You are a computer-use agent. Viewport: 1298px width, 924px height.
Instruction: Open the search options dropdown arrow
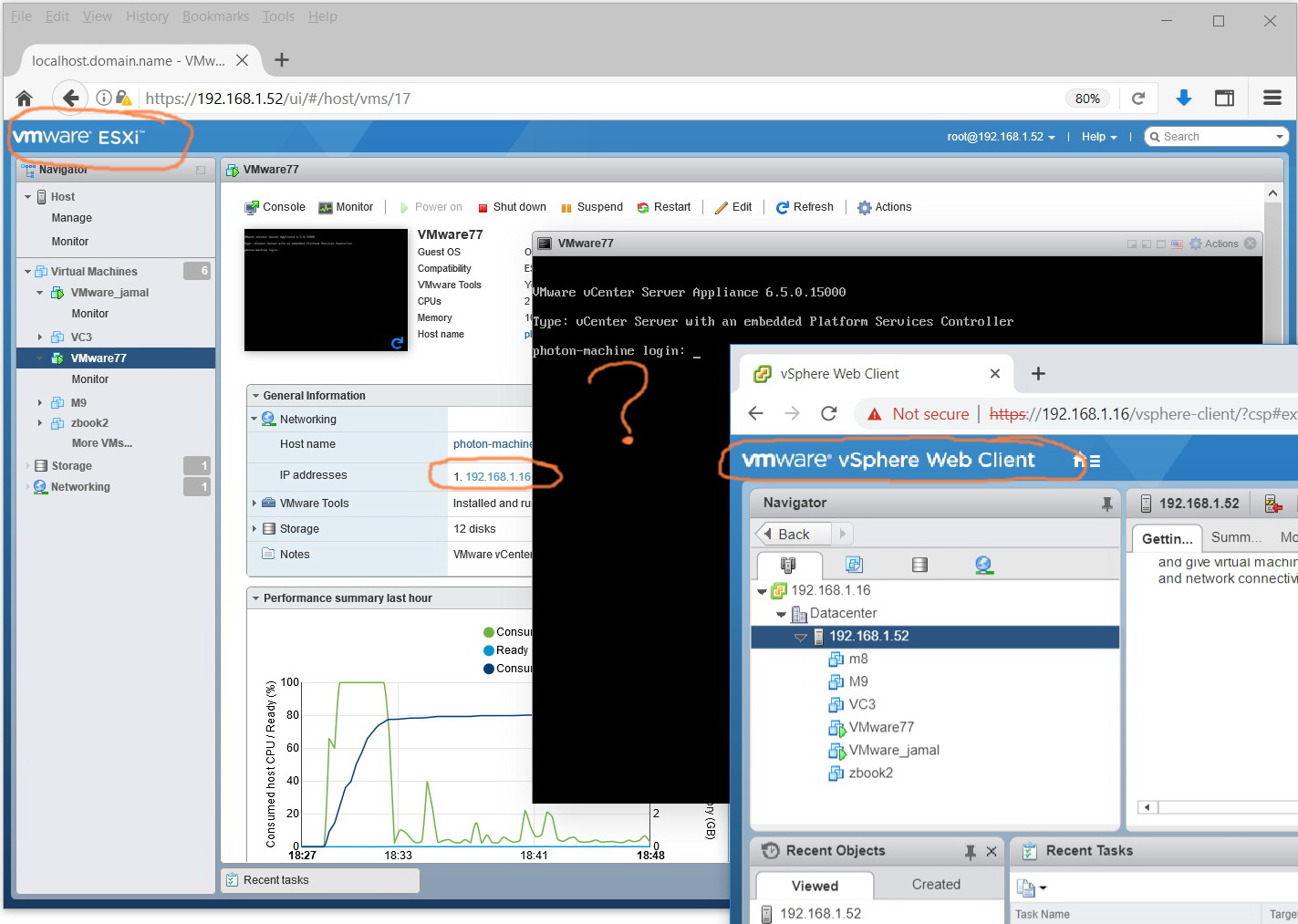1280,137
